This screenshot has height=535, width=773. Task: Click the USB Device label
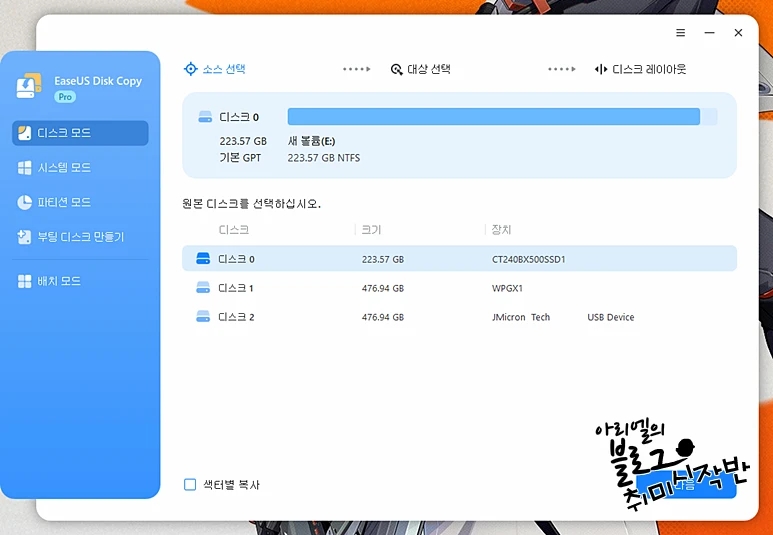click(x=610, y=317)
